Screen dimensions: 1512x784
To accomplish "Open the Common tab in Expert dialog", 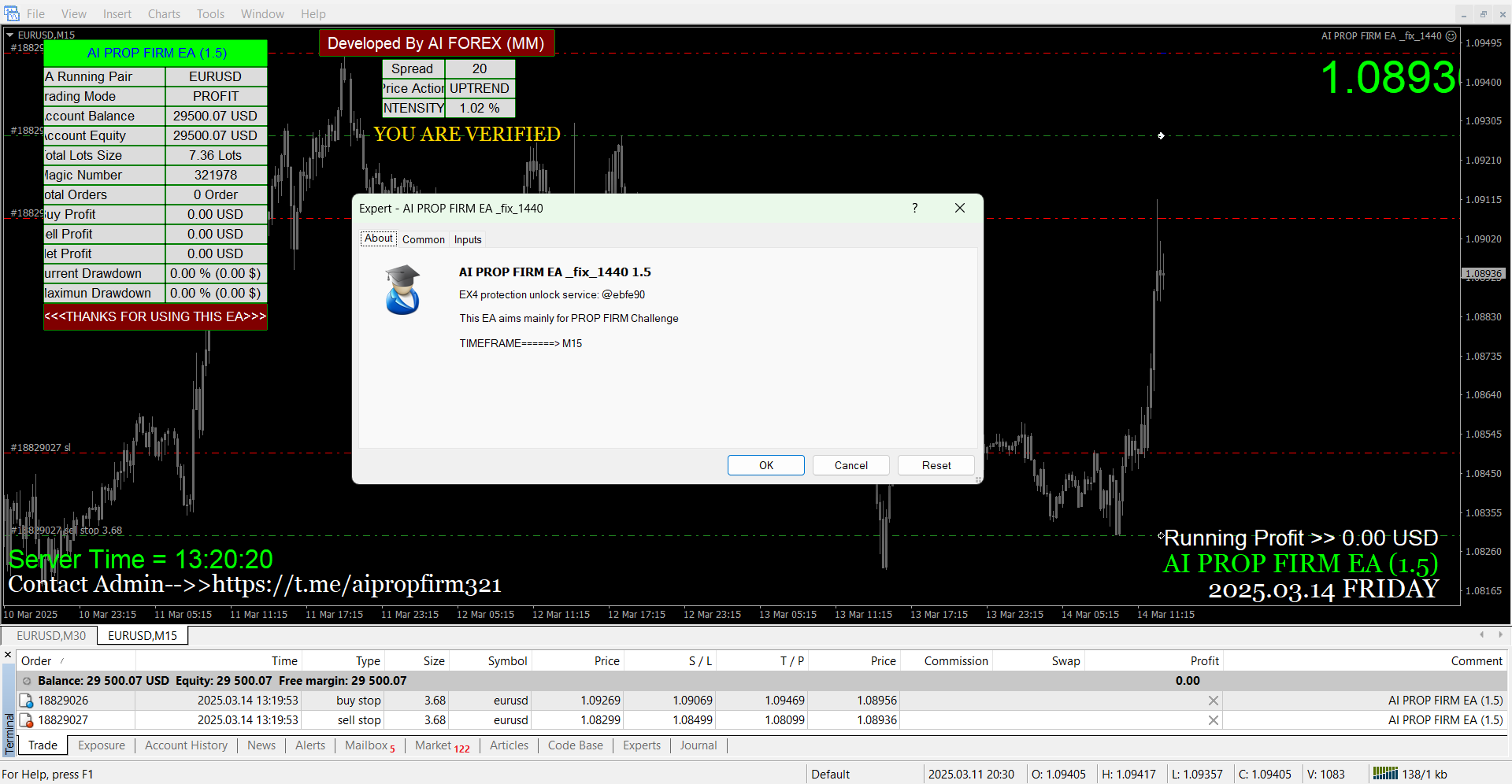I will point(423,239).
